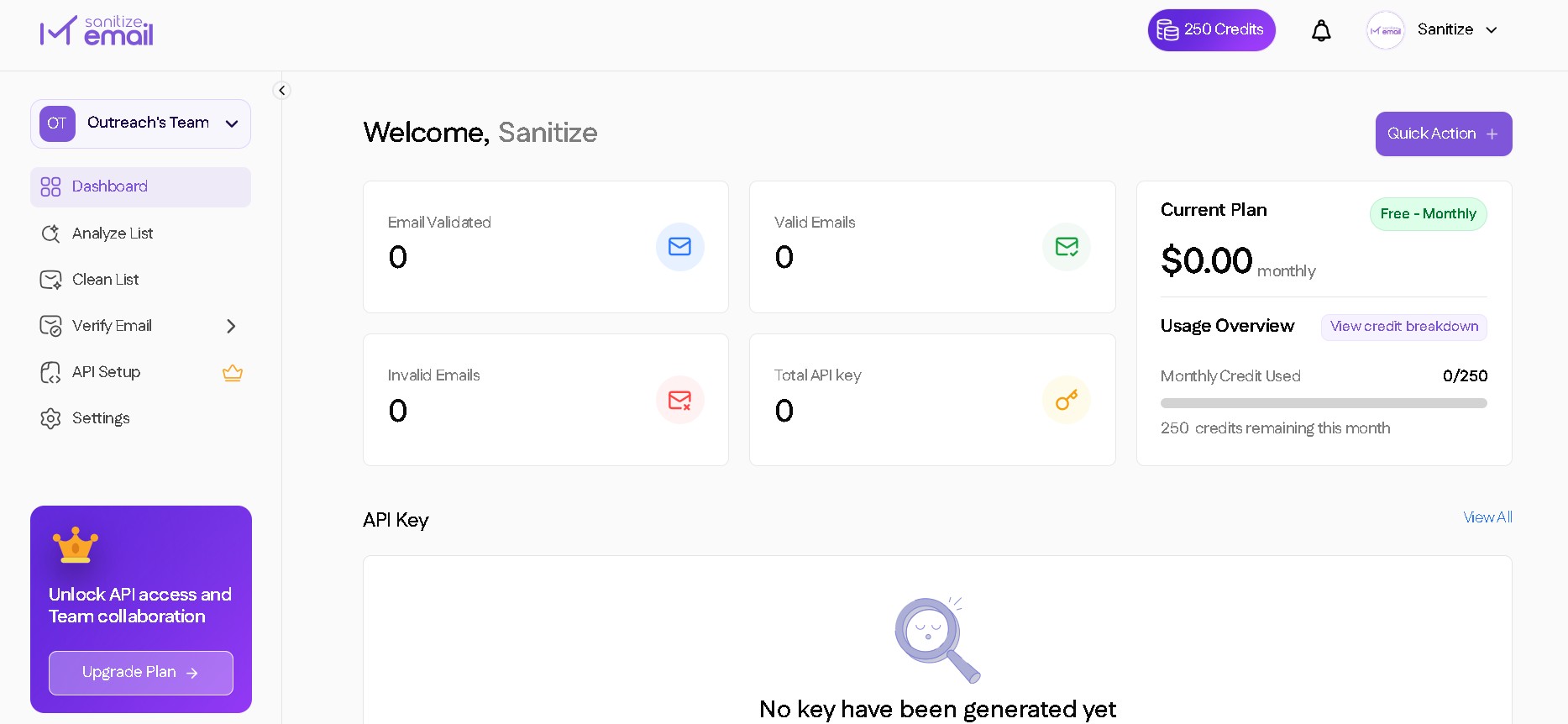Go to Clean List in the sidebar
This screenshot has height=724, width=1568.
tap(105, 280)
